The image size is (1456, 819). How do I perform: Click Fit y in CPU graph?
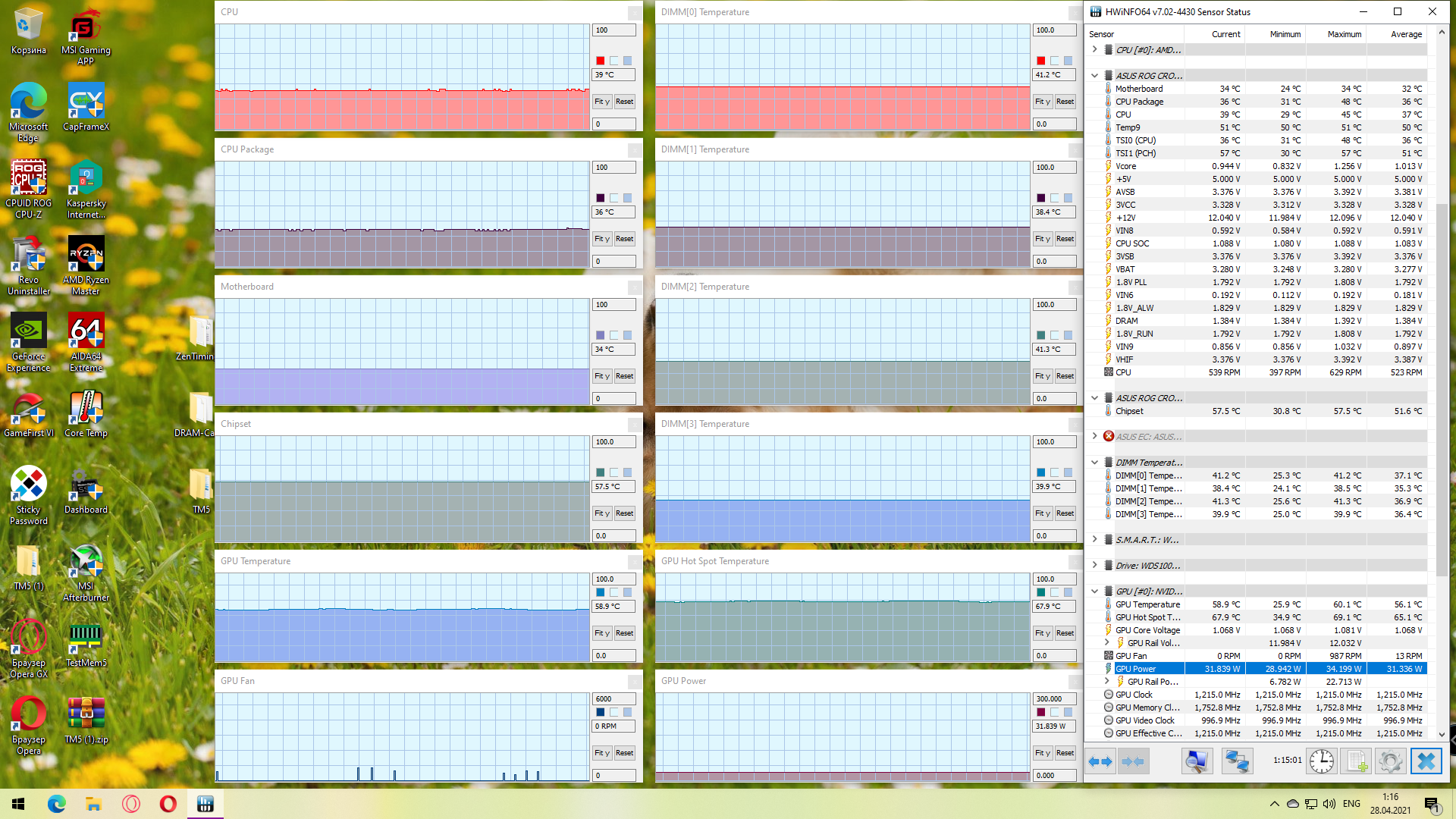[x=601, y=102]
